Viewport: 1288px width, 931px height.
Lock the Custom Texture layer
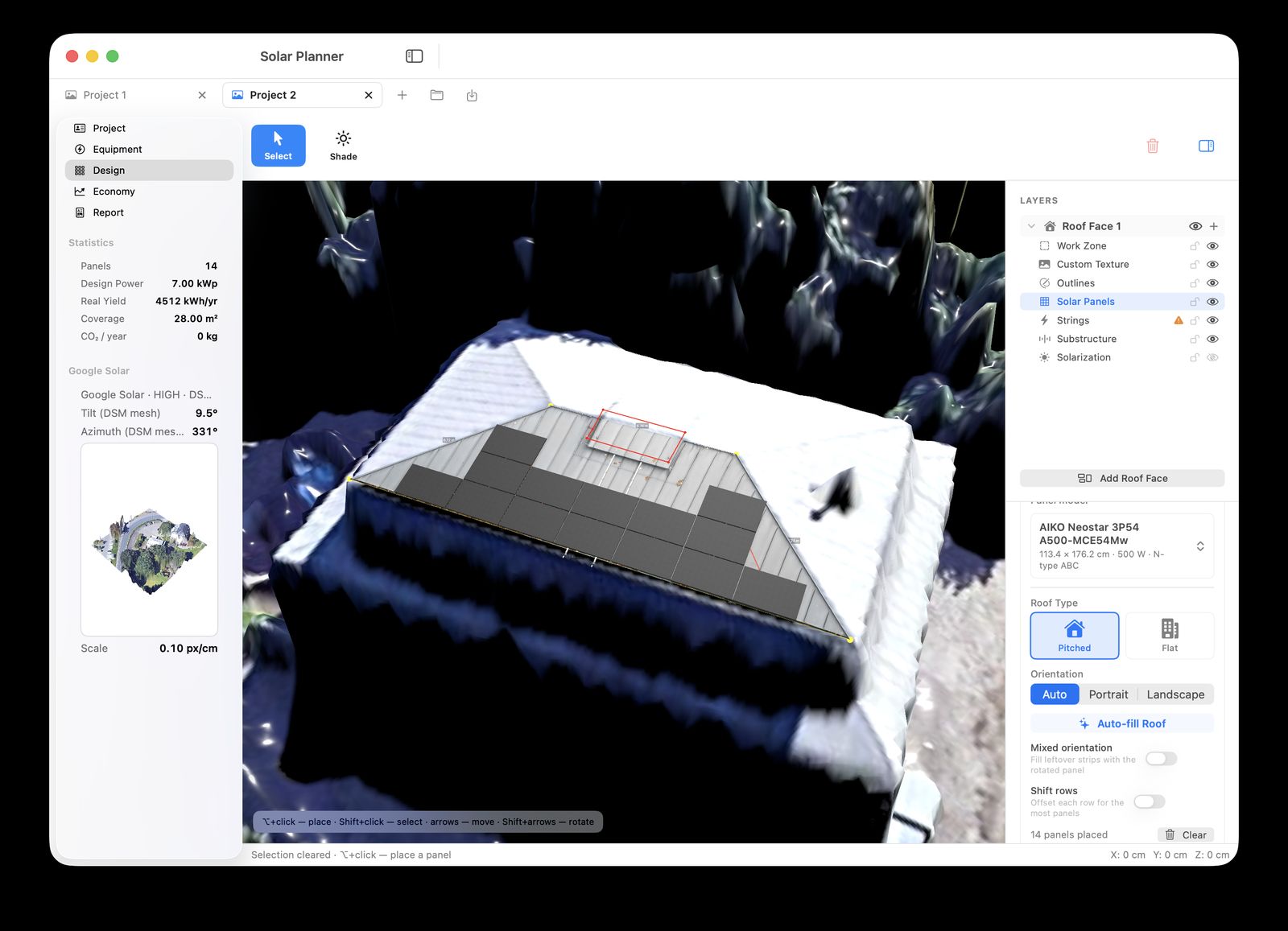click(1195, 265)
